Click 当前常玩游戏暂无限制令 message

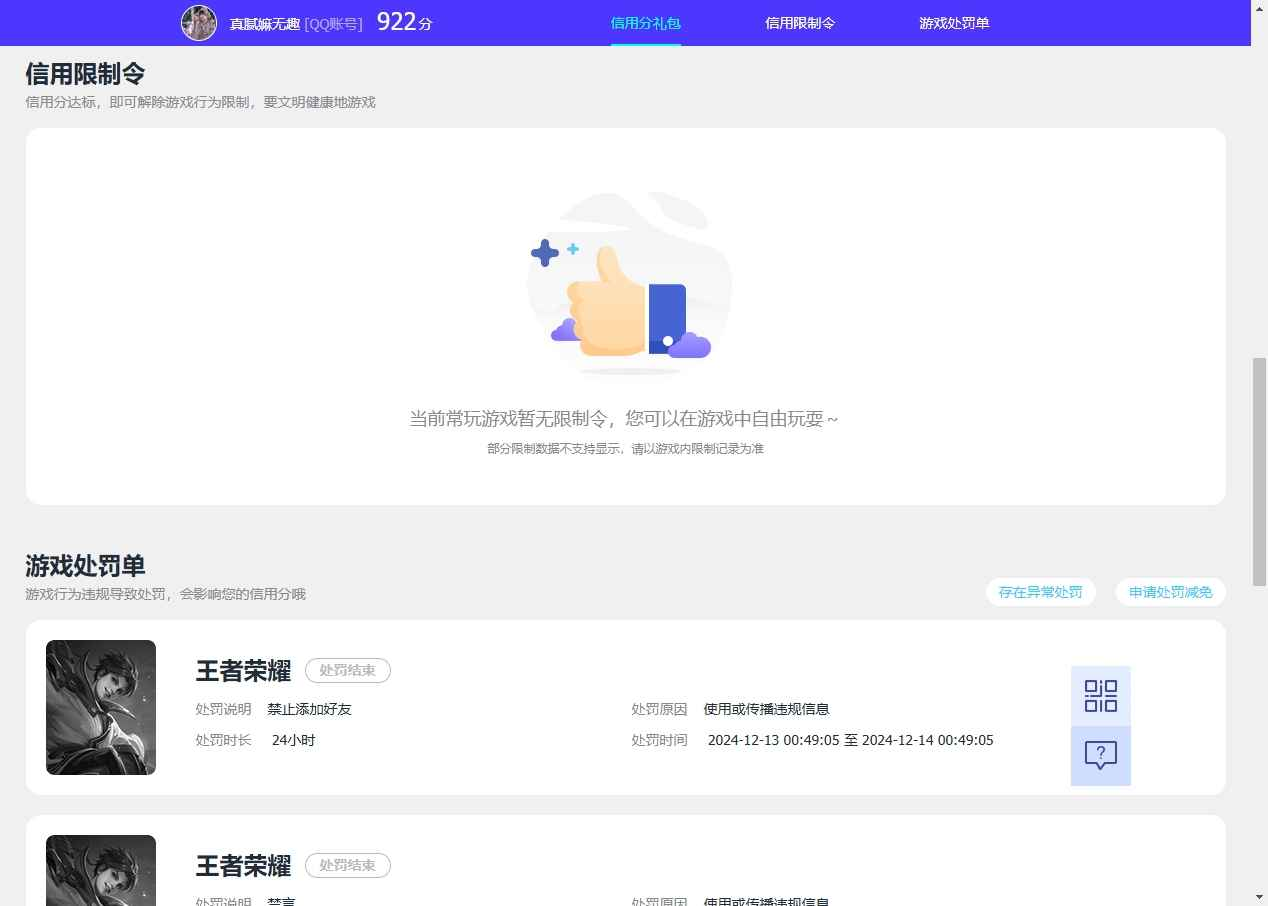pos(624,419)
